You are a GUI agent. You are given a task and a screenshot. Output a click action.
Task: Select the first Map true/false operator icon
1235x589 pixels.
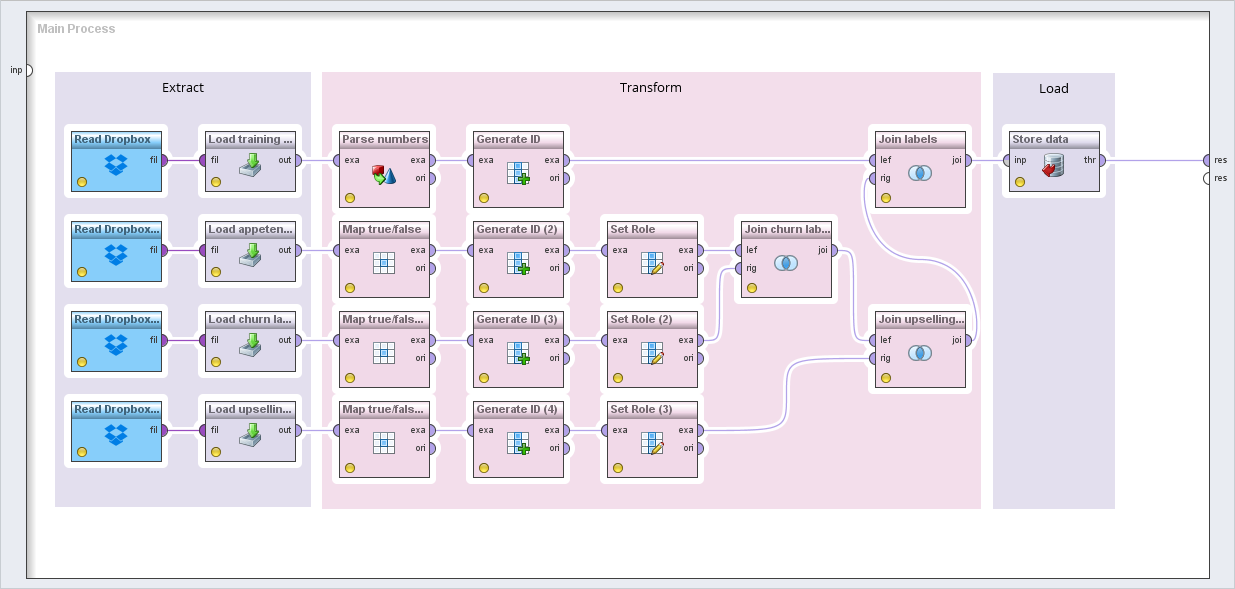click(x=384, y=263)
